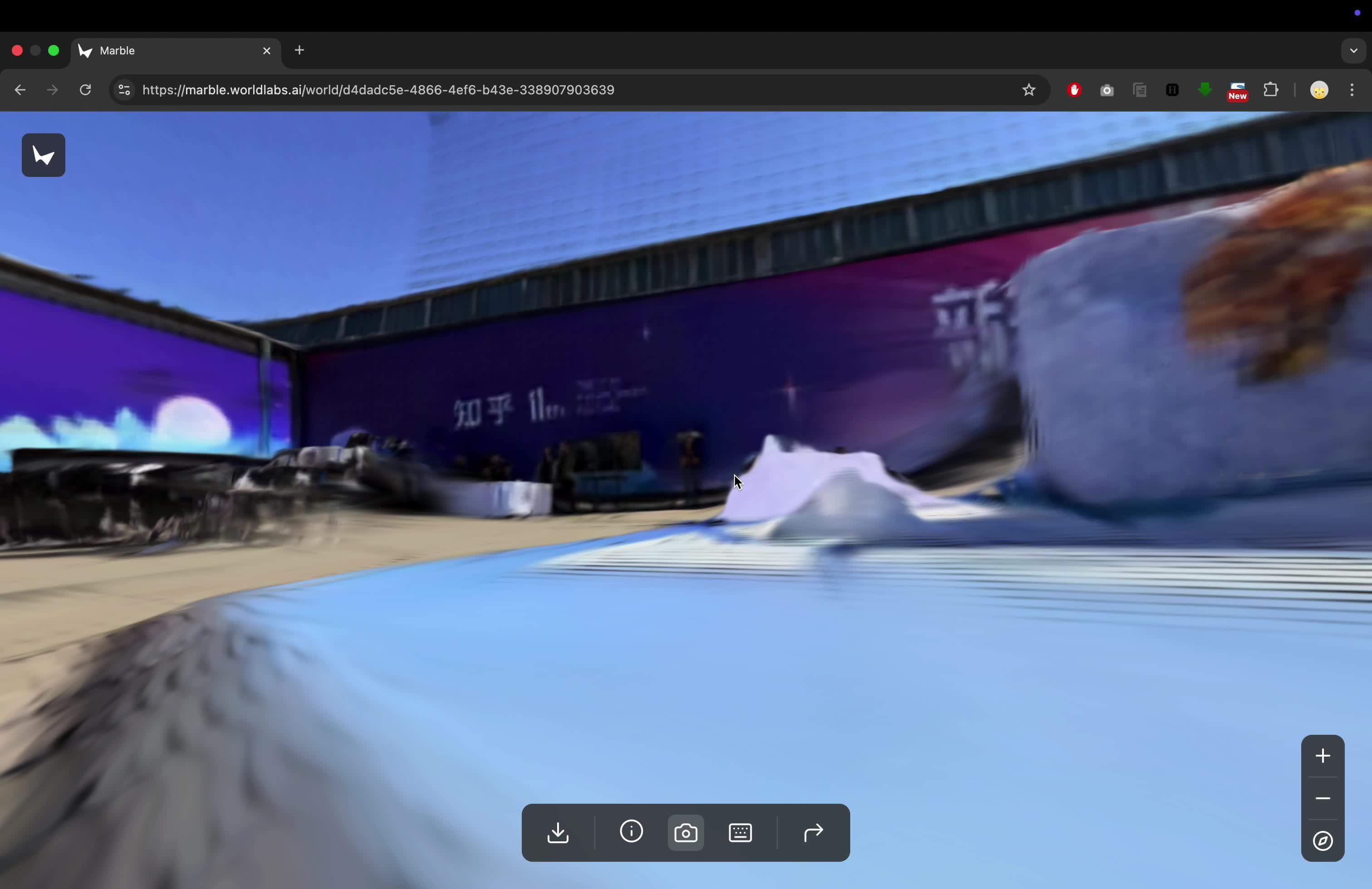Image resolution: width=1372 pixels, height=889 pixels.
Task: Zoom in using the plus button
Action: click(x=1323, y=756)
